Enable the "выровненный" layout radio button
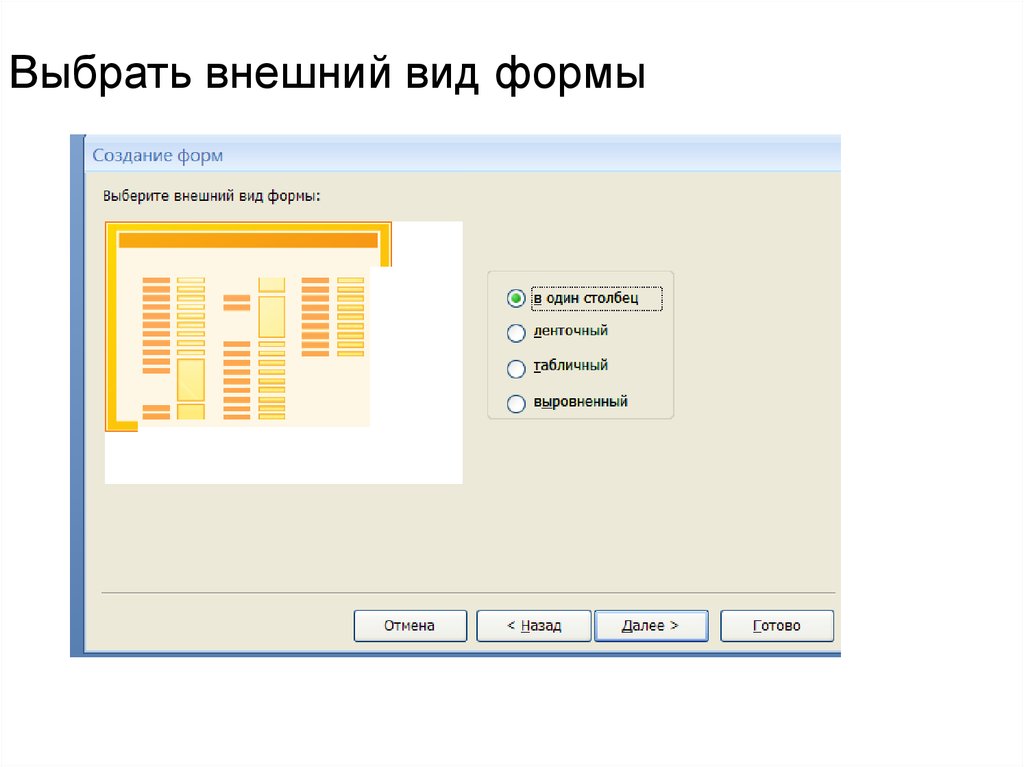The image size is (1024, 767). 516,404
